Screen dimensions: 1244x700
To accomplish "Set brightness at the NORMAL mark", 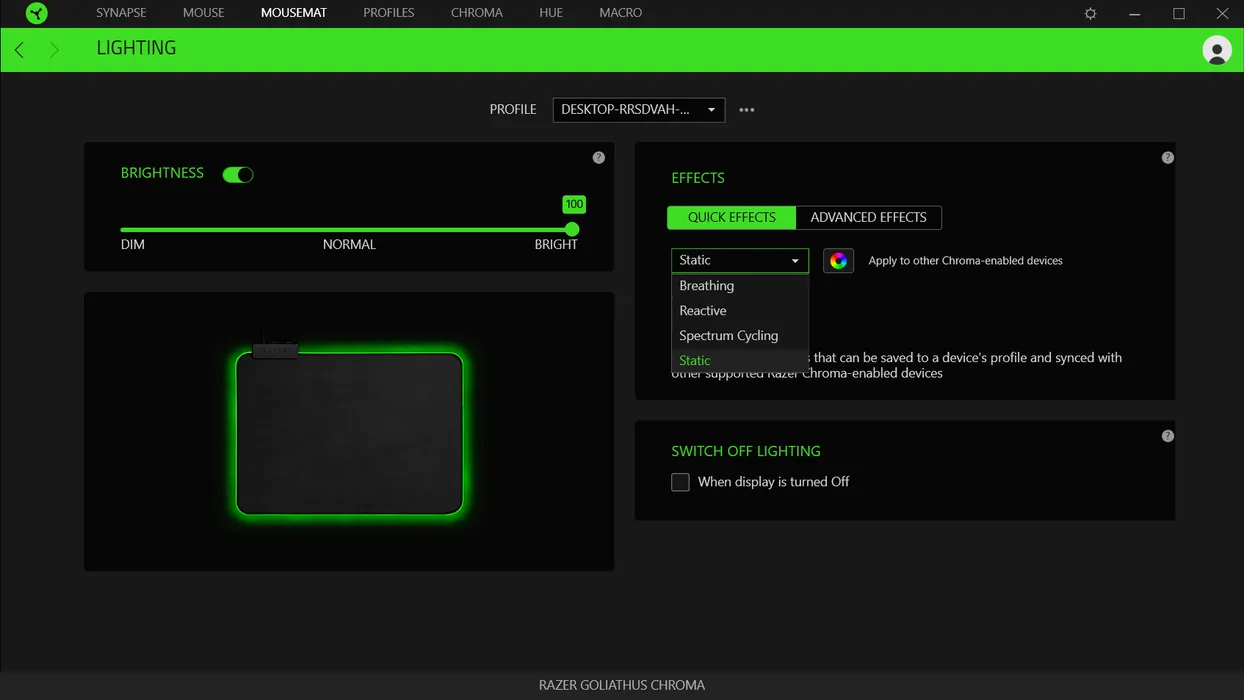I will point(349,230).
